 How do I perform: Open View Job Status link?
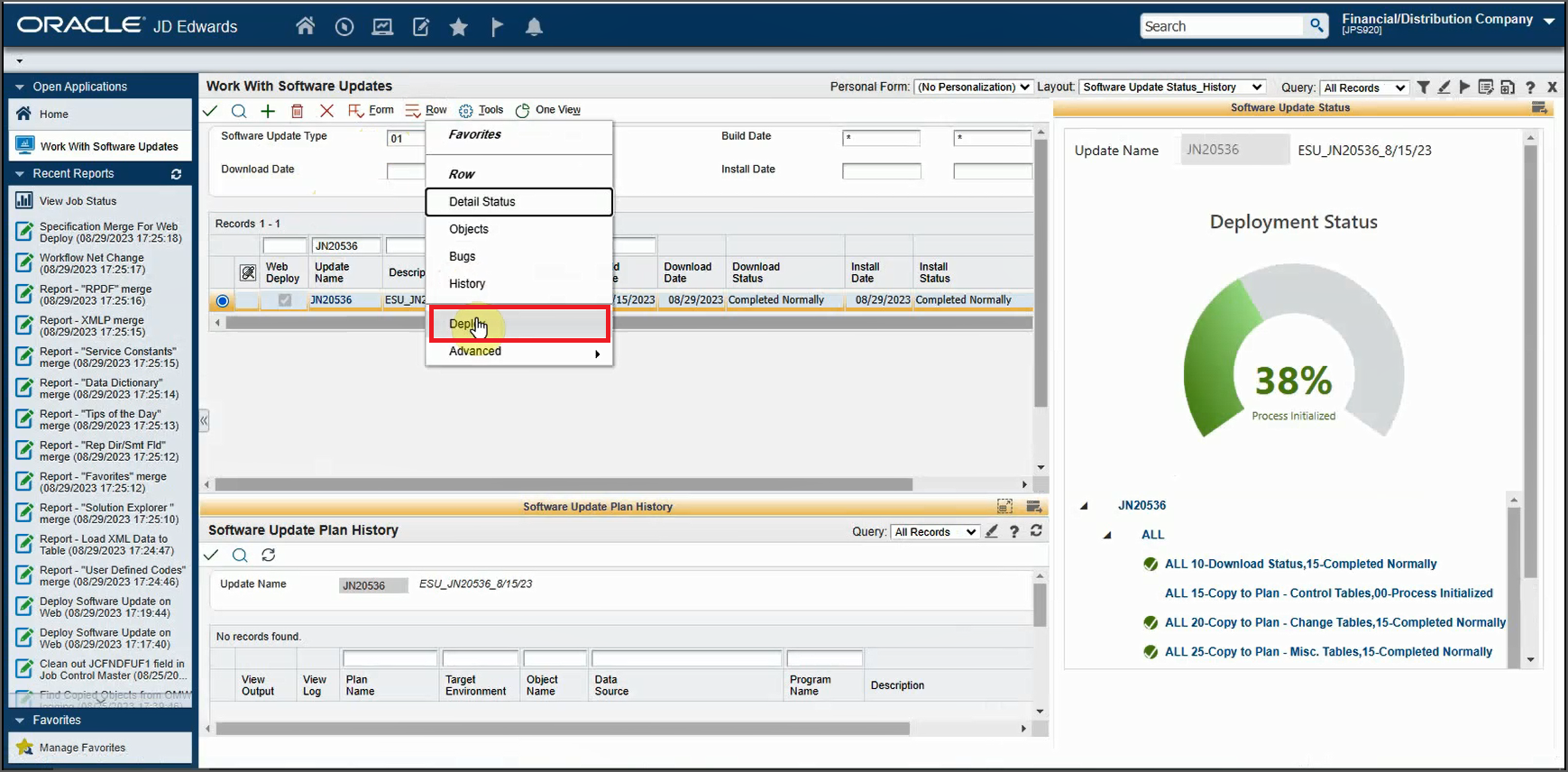click(x=78, y=201)
